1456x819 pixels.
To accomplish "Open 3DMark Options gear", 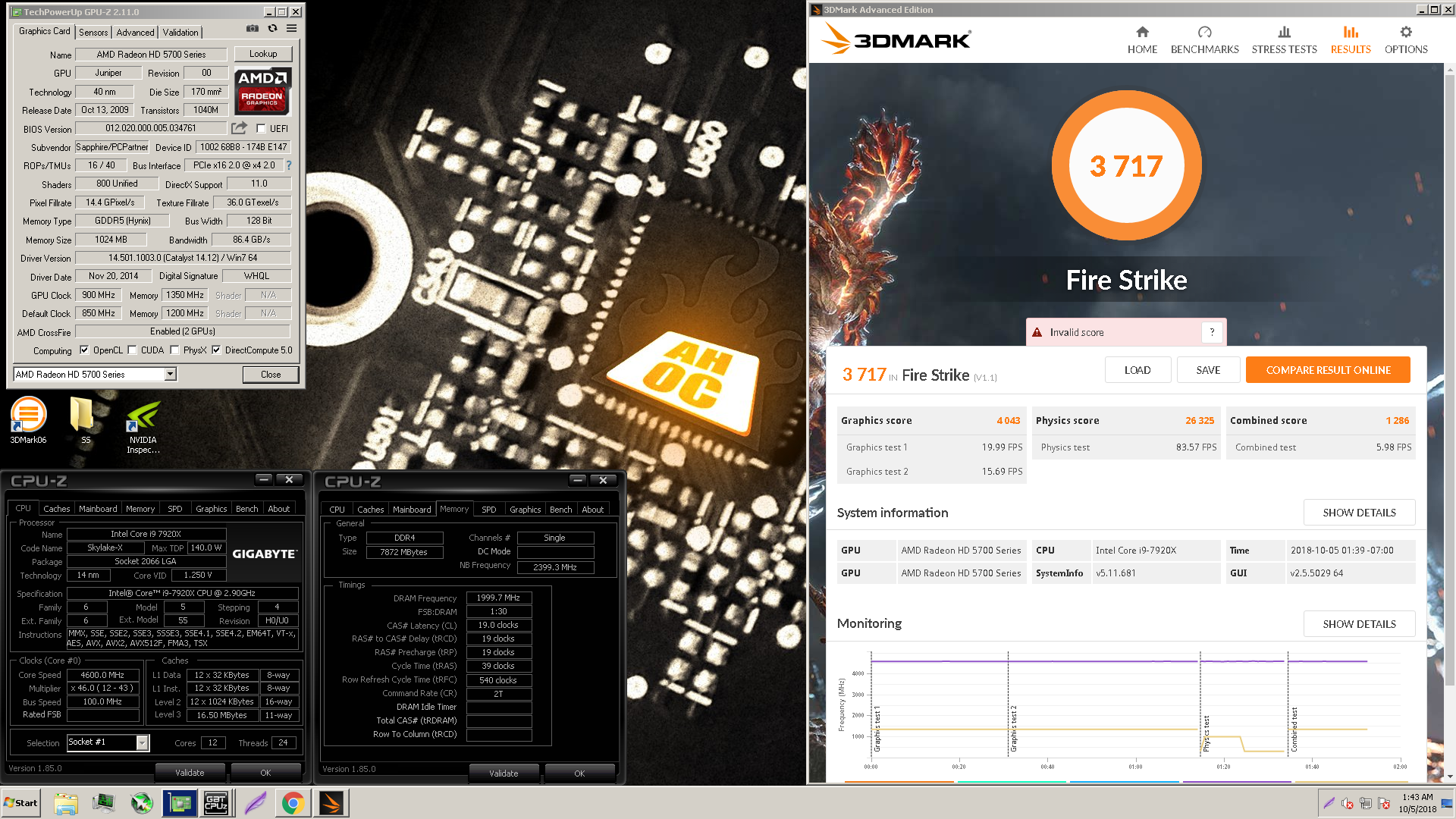I will (x=1406, y=40).
